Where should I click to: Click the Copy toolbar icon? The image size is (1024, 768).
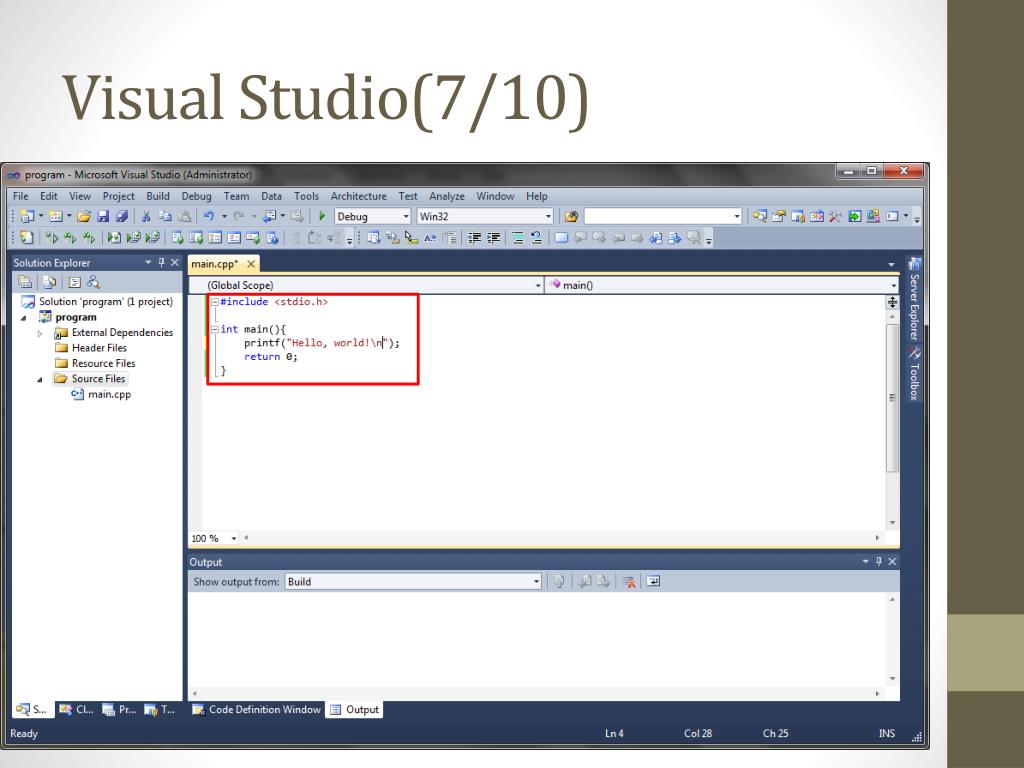pyautogui.click(x=165, y=216)
